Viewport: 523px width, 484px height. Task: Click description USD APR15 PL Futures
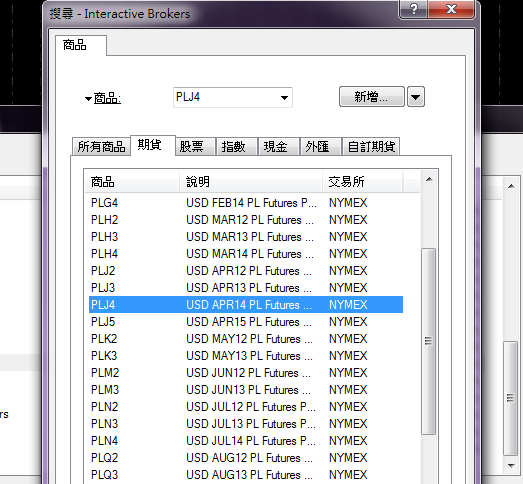[249, 322]
